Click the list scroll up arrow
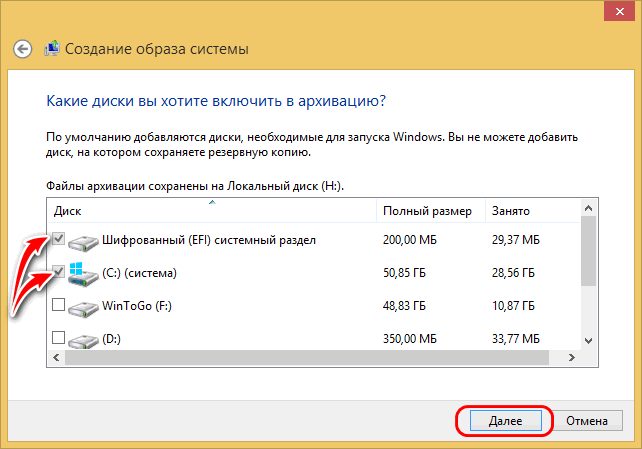This screenshot has width=642, height=449. 588,208
